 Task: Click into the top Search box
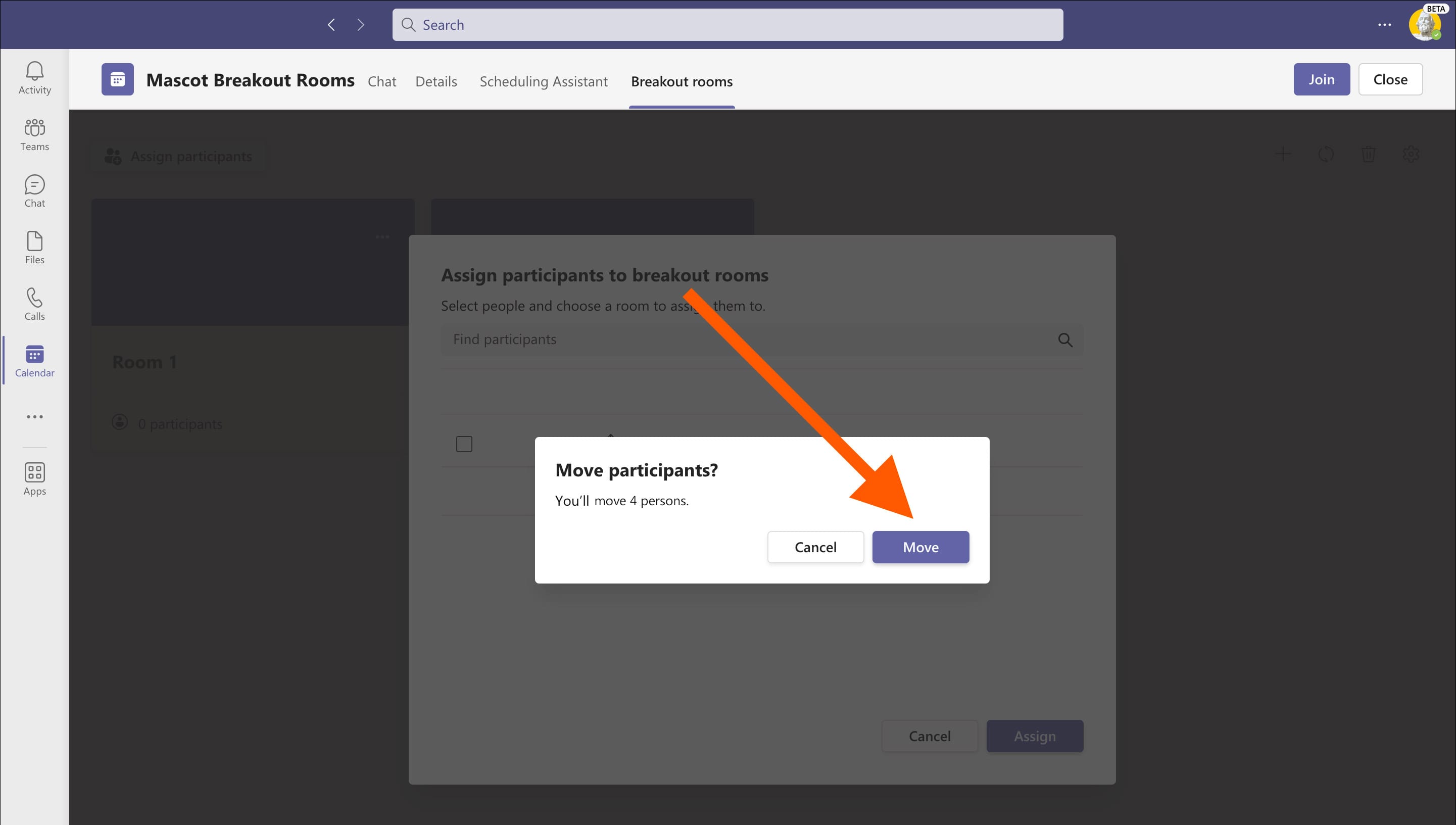point(727,25)
